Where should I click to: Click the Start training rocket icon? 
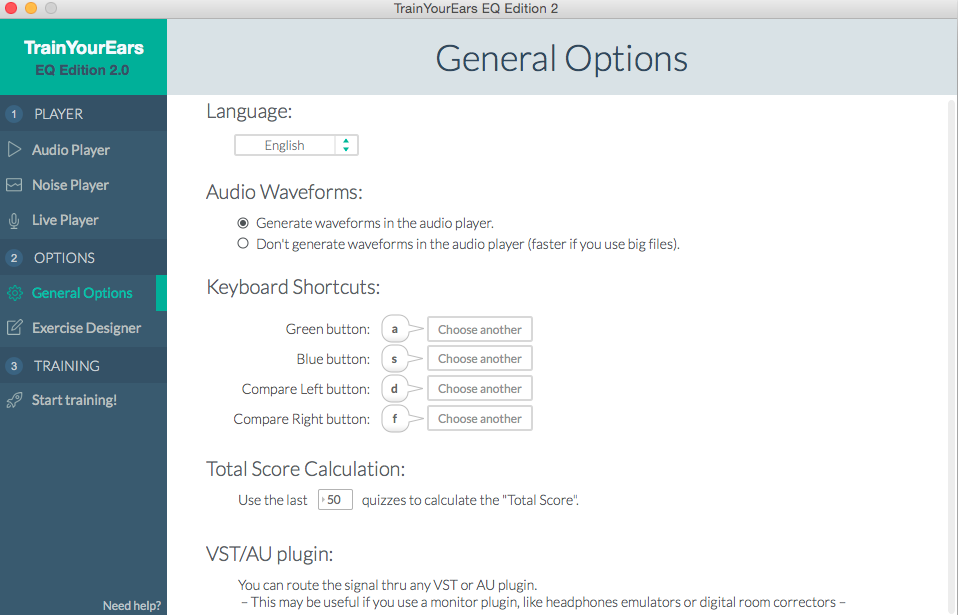click(14, 400)
